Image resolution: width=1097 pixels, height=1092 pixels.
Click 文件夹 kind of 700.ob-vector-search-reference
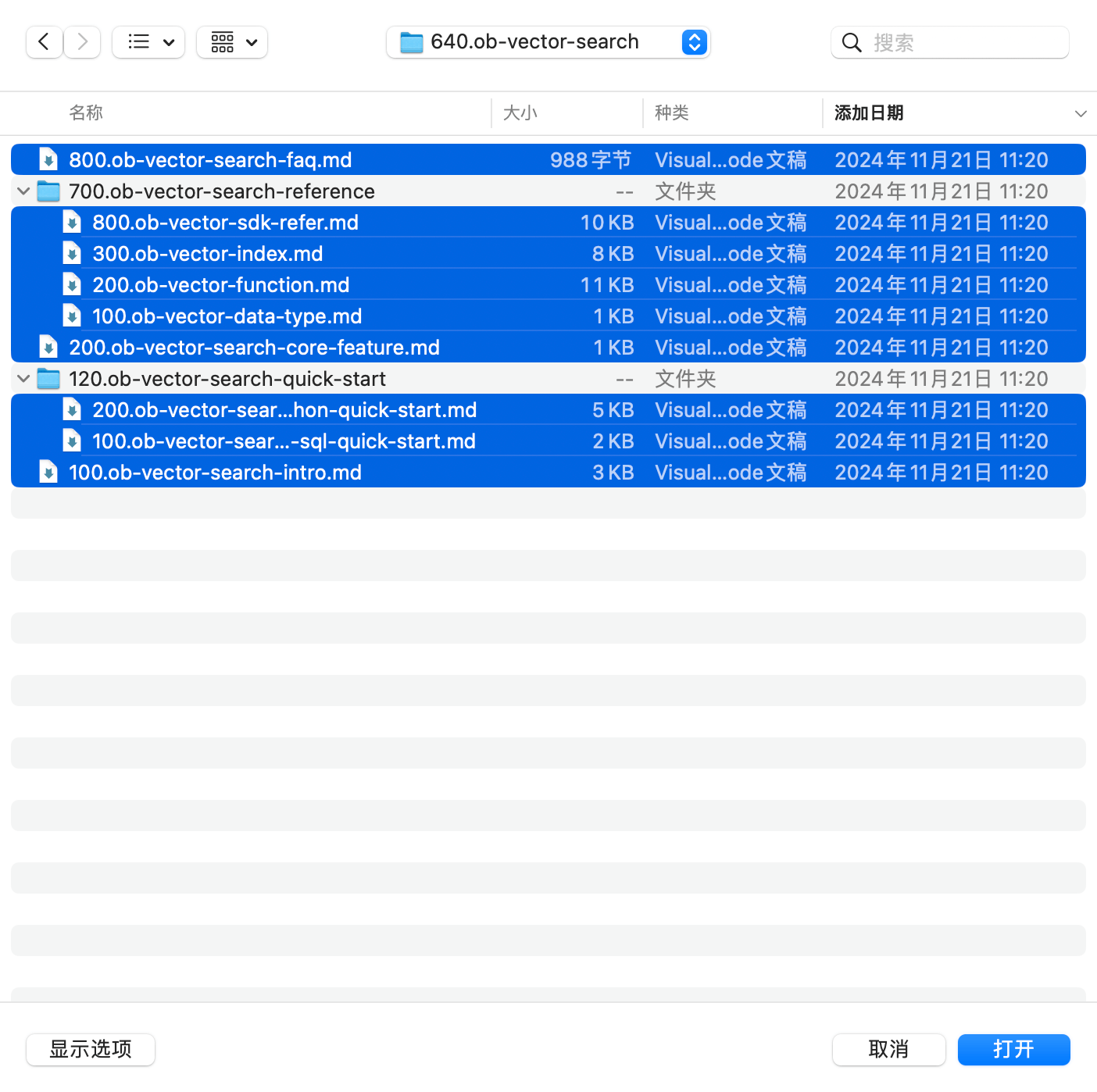coord(685,191)
